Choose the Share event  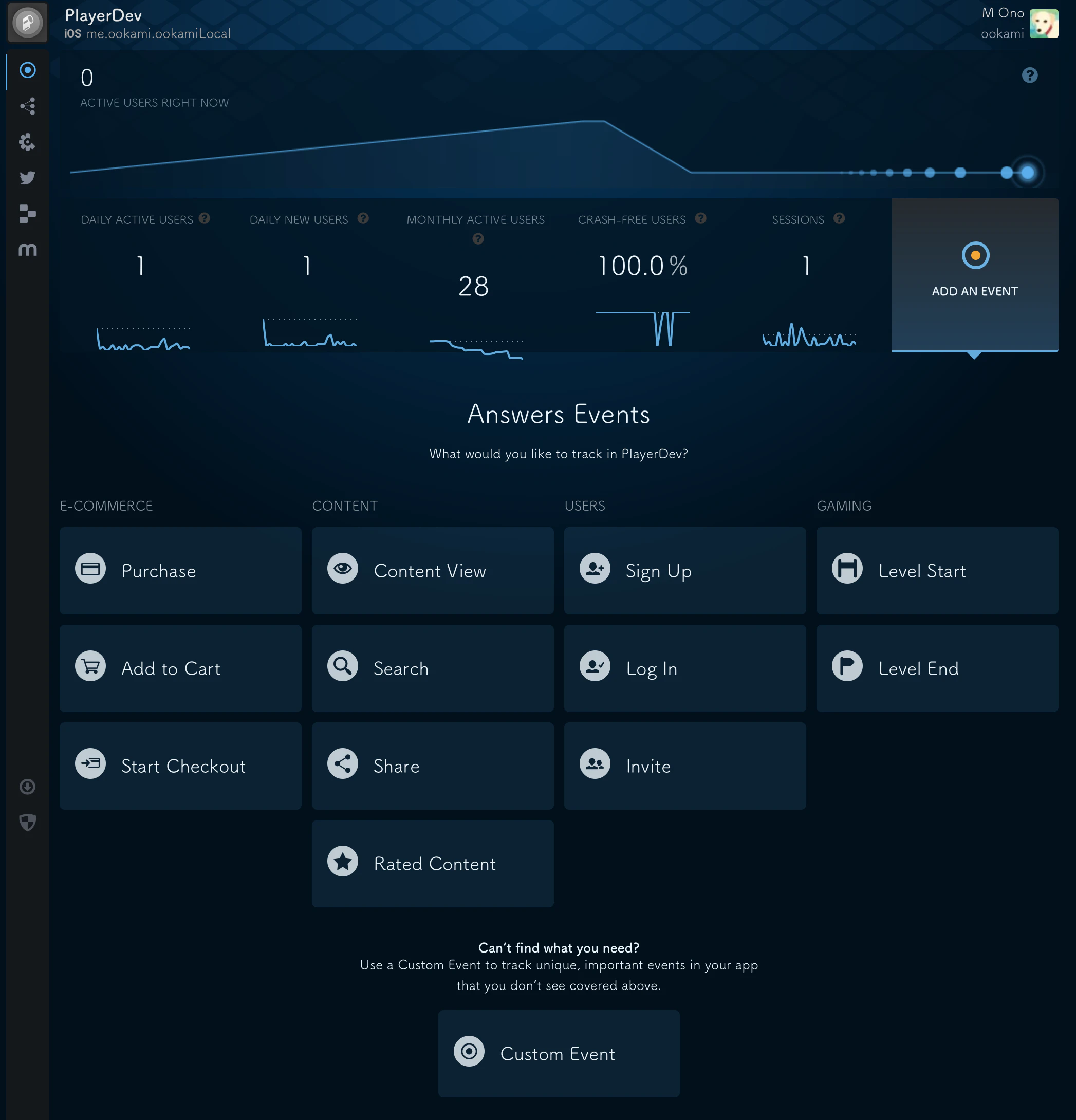coord(433,767)
